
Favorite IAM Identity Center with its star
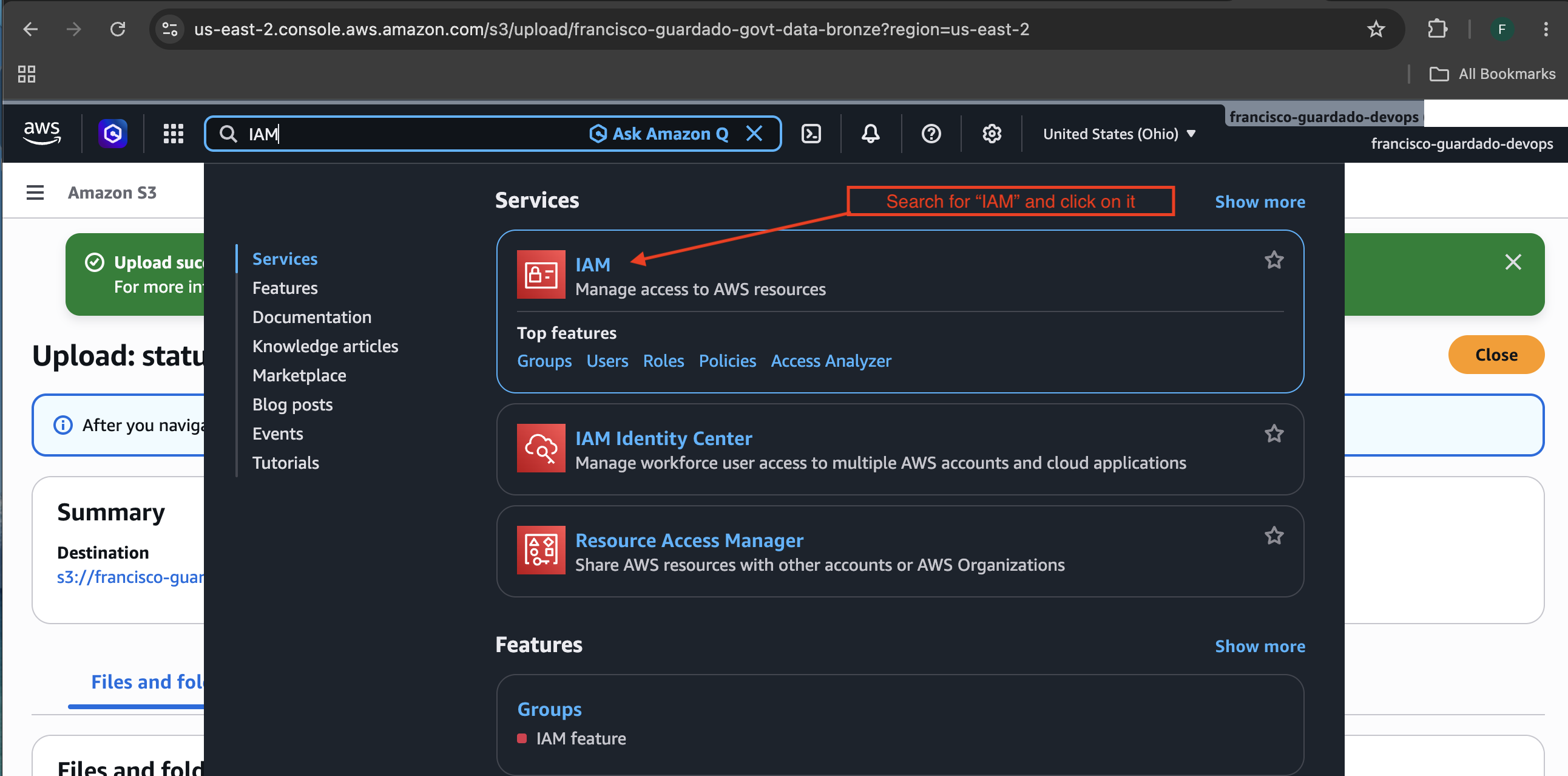[x=1273, y=434]
